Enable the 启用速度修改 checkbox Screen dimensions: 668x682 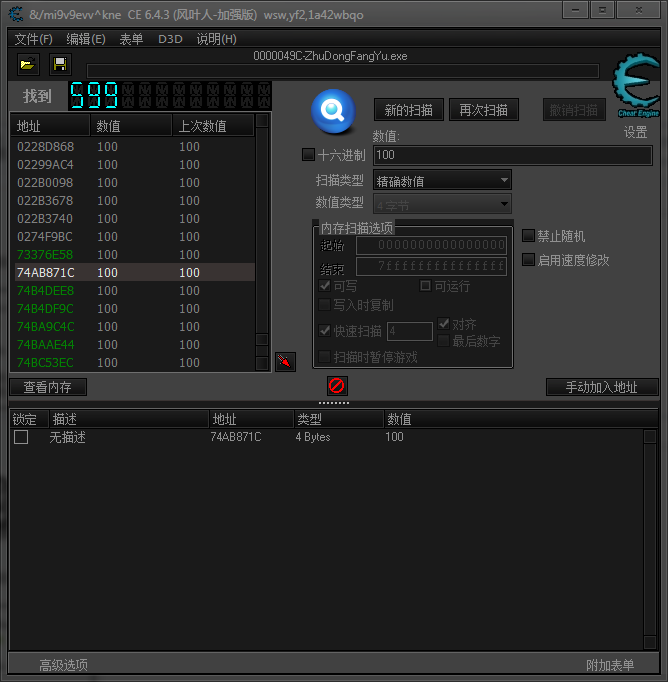point(528,260)
